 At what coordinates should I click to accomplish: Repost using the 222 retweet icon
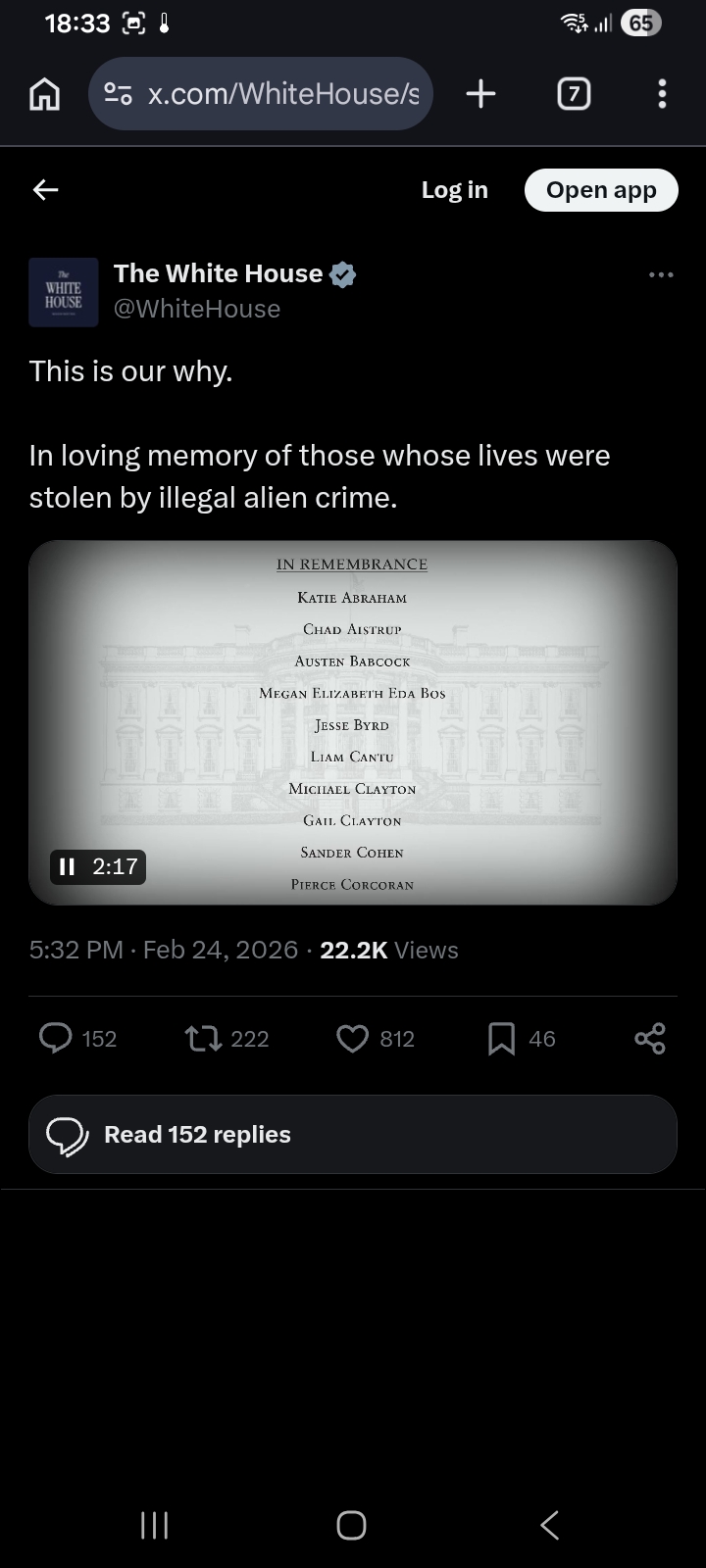click(x=204, y=1038)
